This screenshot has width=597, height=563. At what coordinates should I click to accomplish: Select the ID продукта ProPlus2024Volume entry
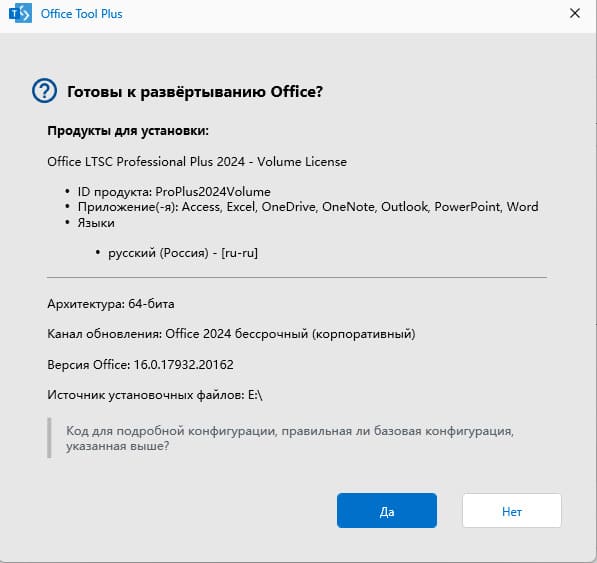point(174,191)
